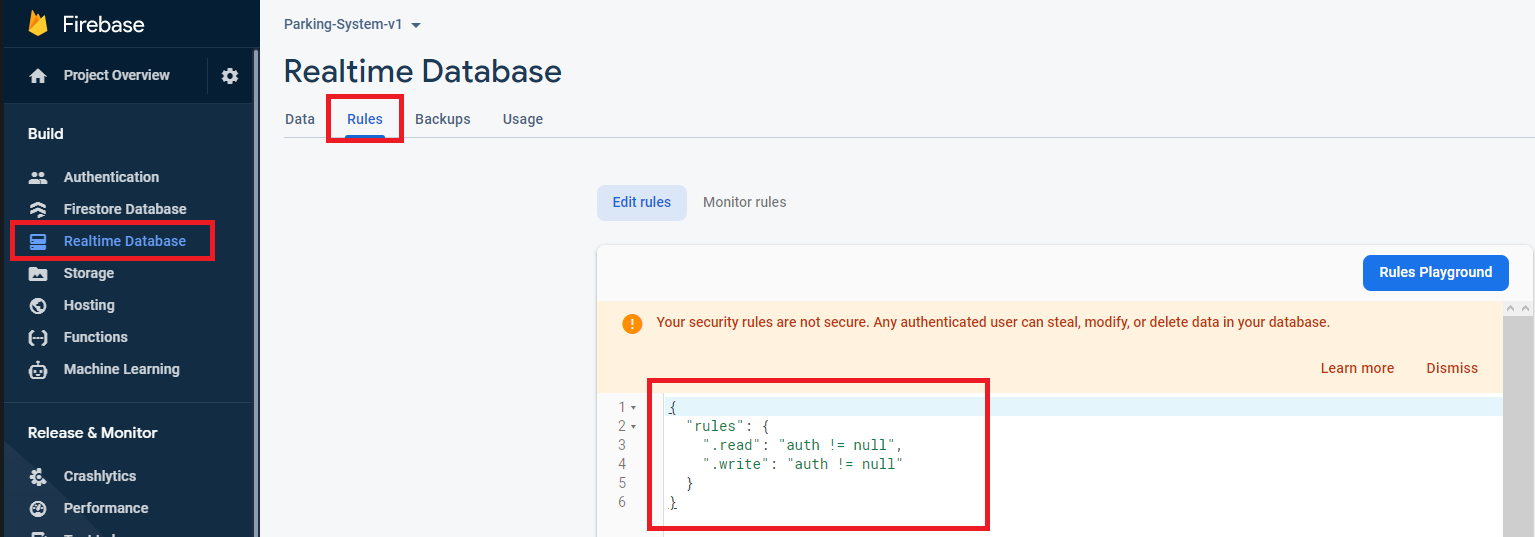
Task: Click the Build section heading
Action: (x=46, y=134)
